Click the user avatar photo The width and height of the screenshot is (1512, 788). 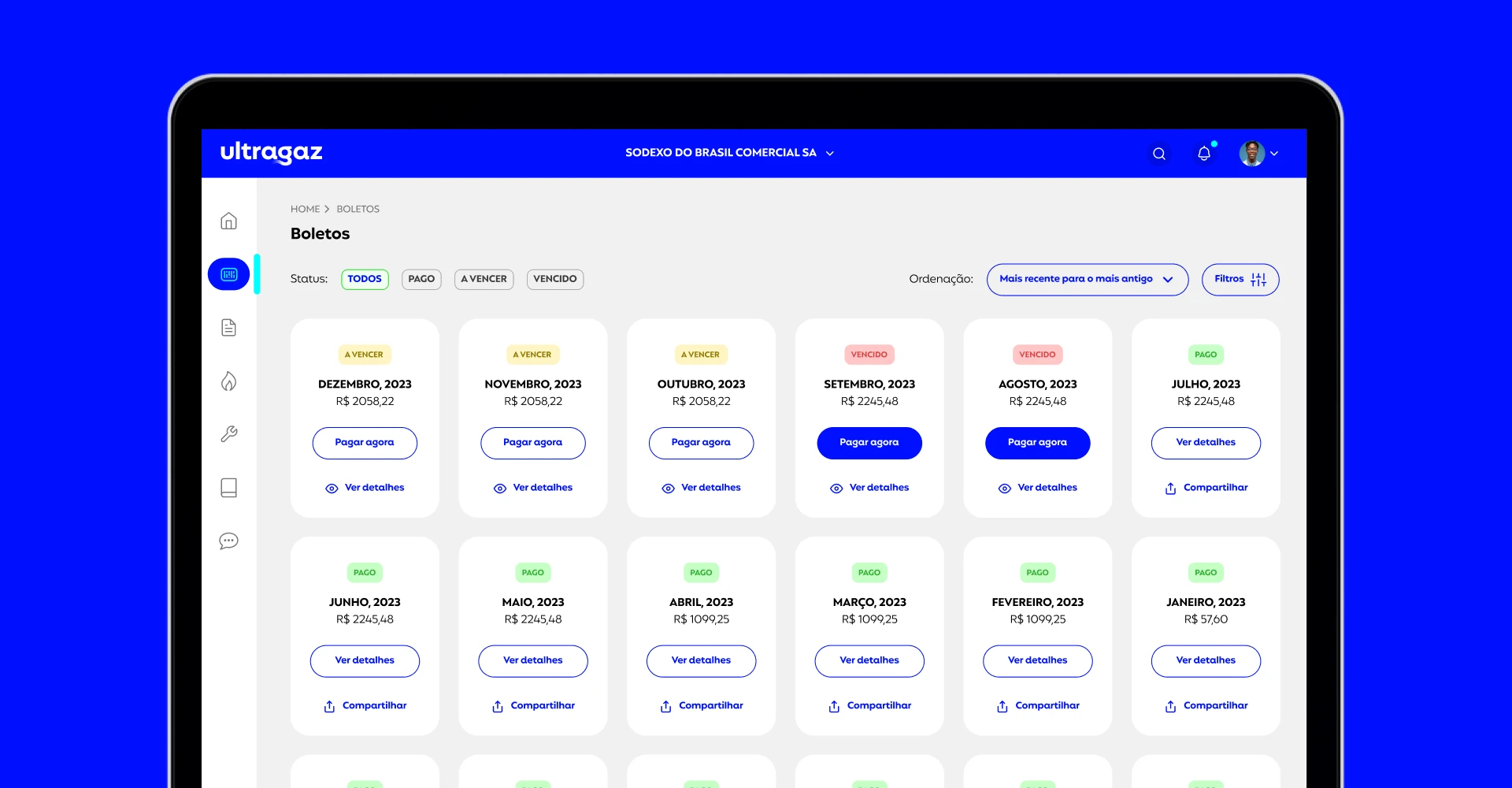tap(1252, 154)
